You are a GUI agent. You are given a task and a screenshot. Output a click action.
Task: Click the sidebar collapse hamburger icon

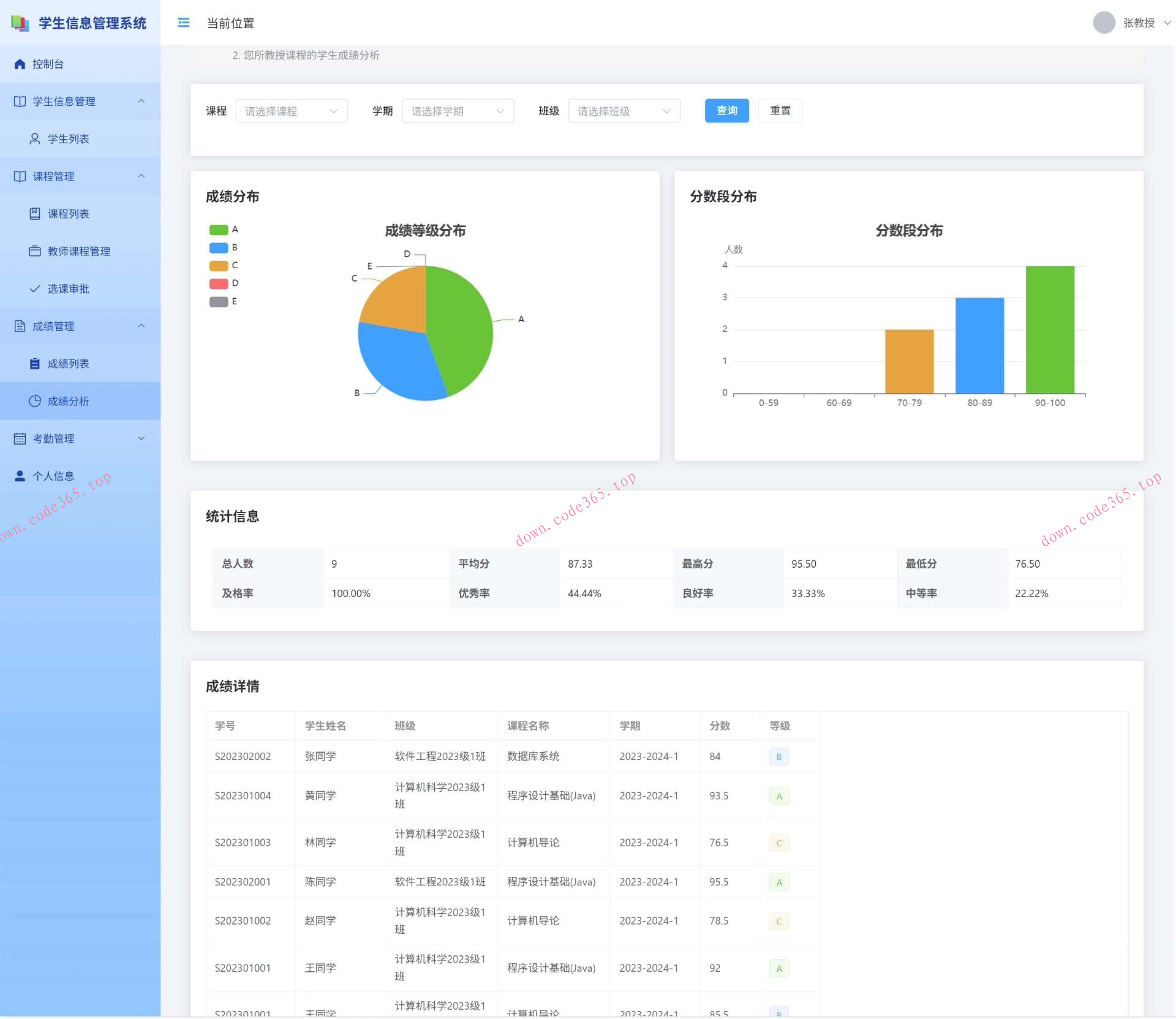pyautogui.click(x=183, y=23)
